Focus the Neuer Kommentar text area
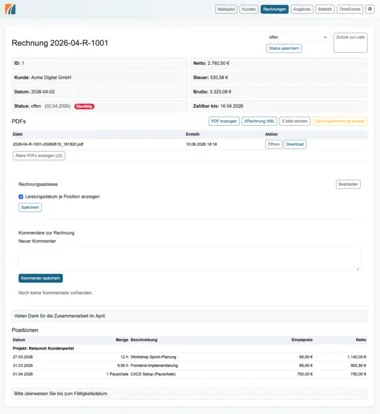 (x=189, y=259)
